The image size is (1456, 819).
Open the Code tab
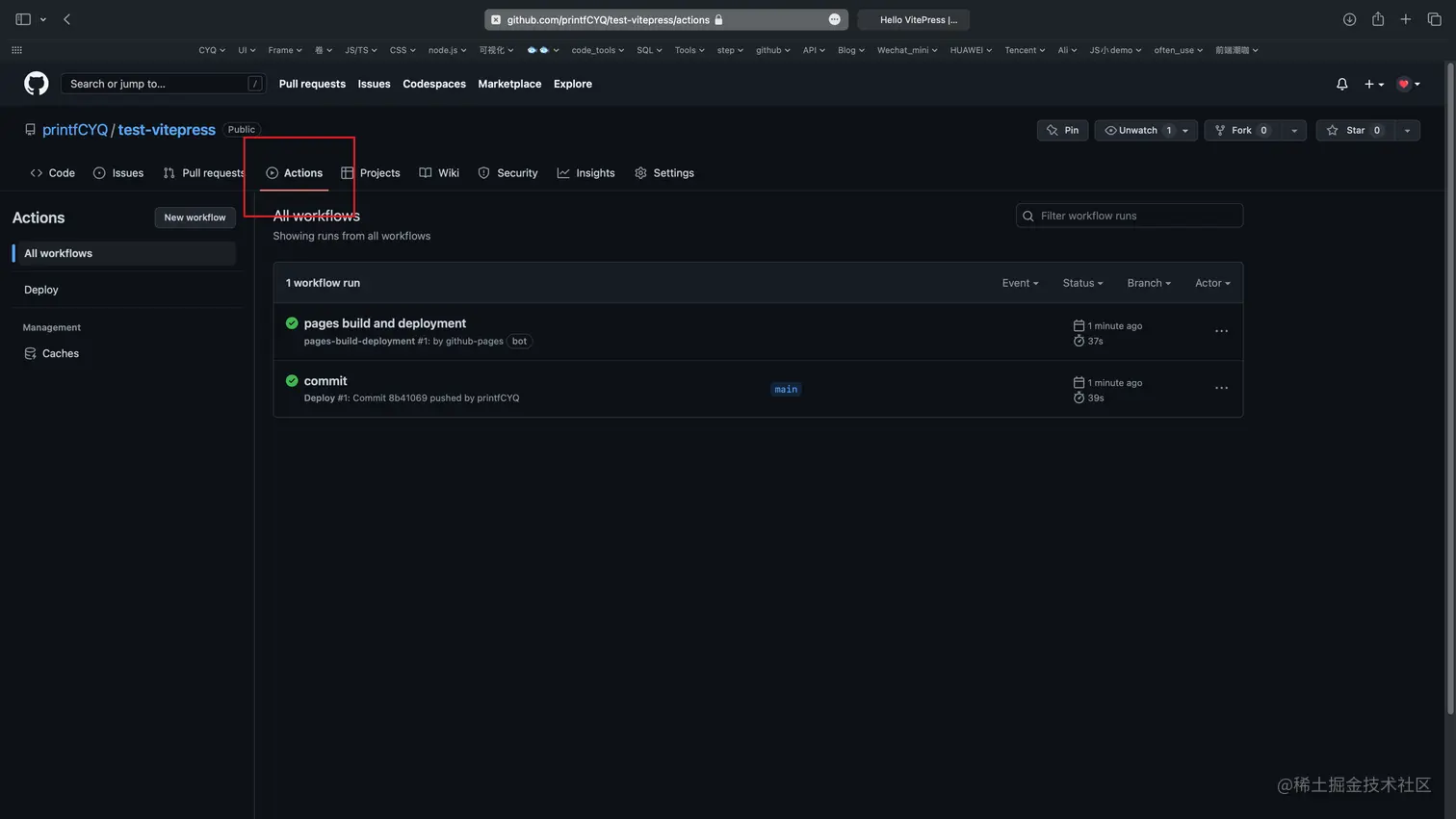click(x=52, y=173)
